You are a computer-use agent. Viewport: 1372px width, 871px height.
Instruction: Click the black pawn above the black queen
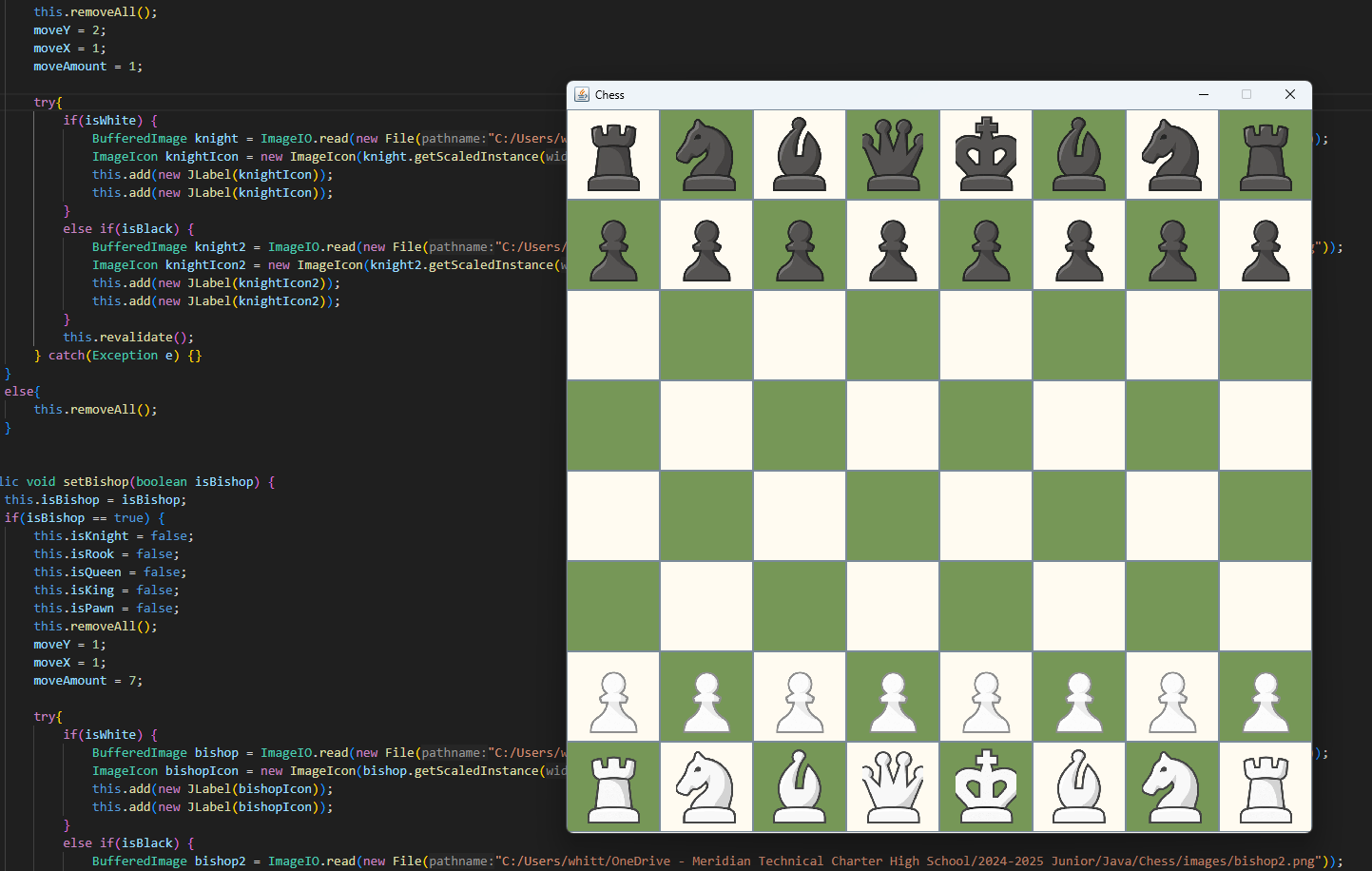tap(892, 244)
